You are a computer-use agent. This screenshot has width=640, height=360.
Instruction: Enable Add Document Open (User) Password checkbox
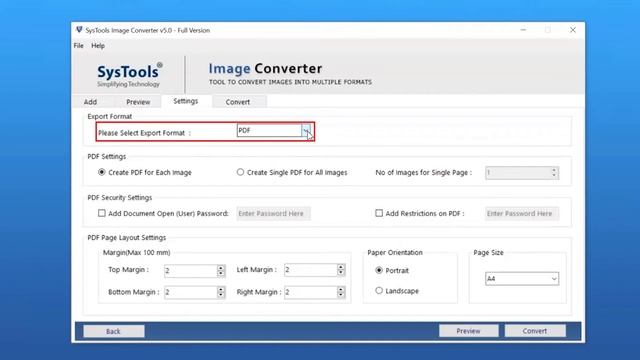pyautogui.click(x=102, y=213)
